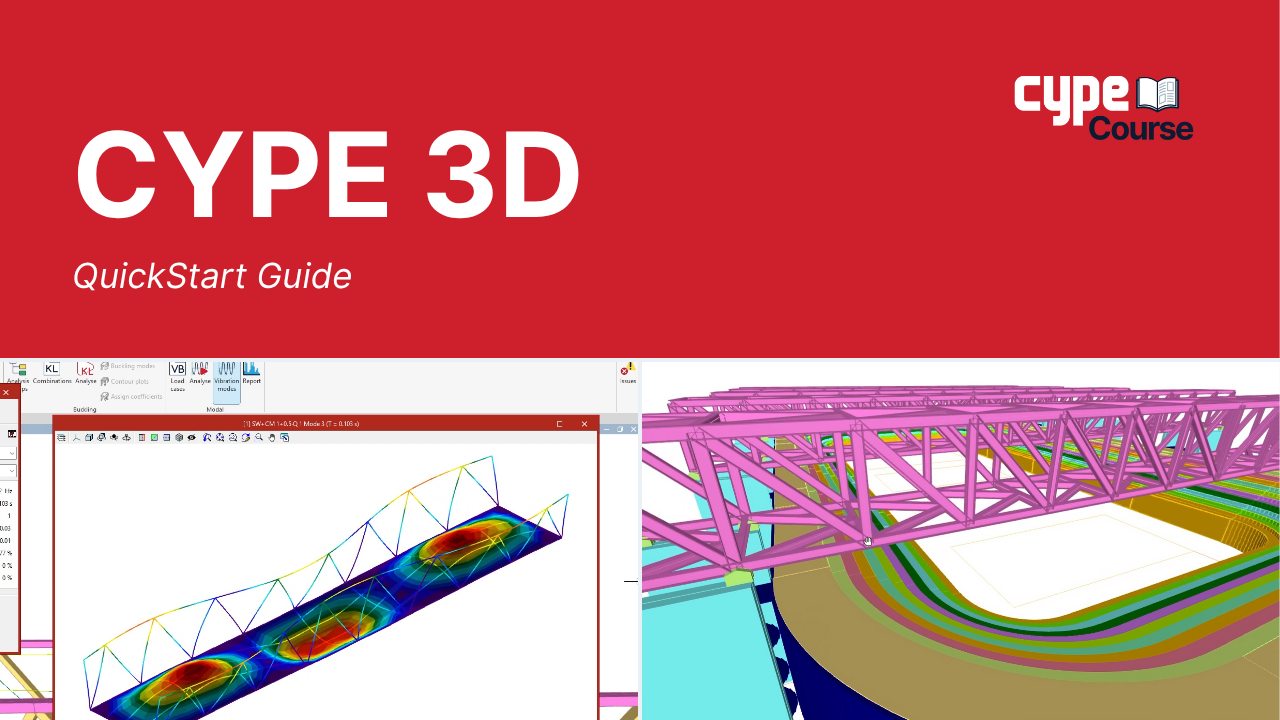Image resolution: width=1280 pixels, height=720 pixels.
Task: Click the Analyse icon in the Modal group
Action: click(200, 374)
